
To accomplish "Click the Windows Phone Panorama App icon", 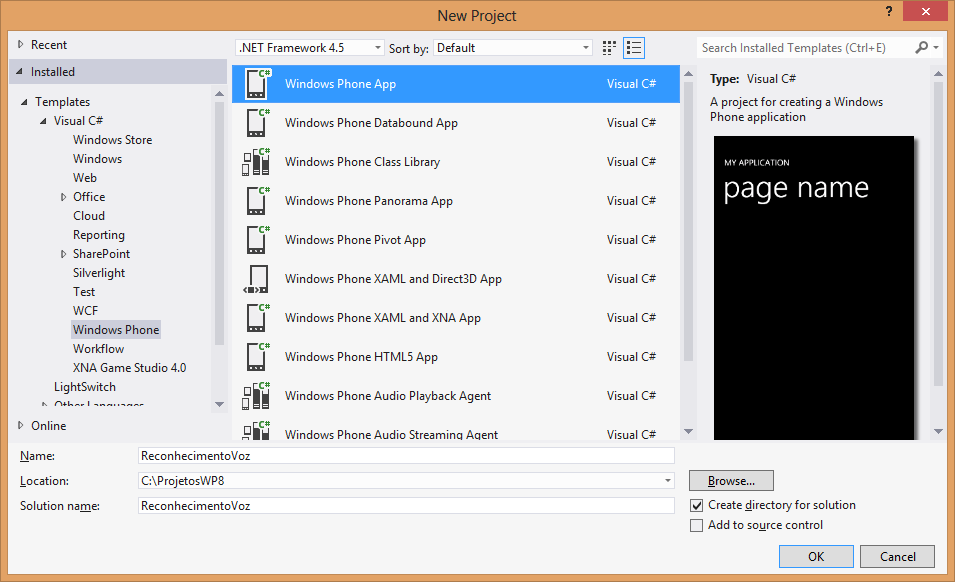I will click(257, 201).
